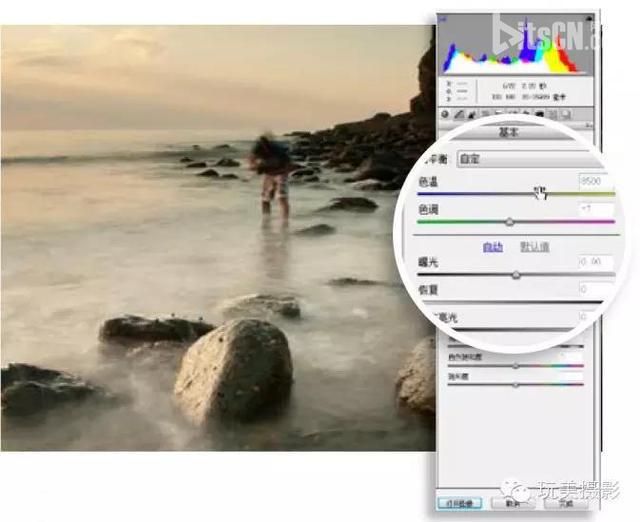Open the 白平衡 dropdown showing 自定

coord(531,159)
